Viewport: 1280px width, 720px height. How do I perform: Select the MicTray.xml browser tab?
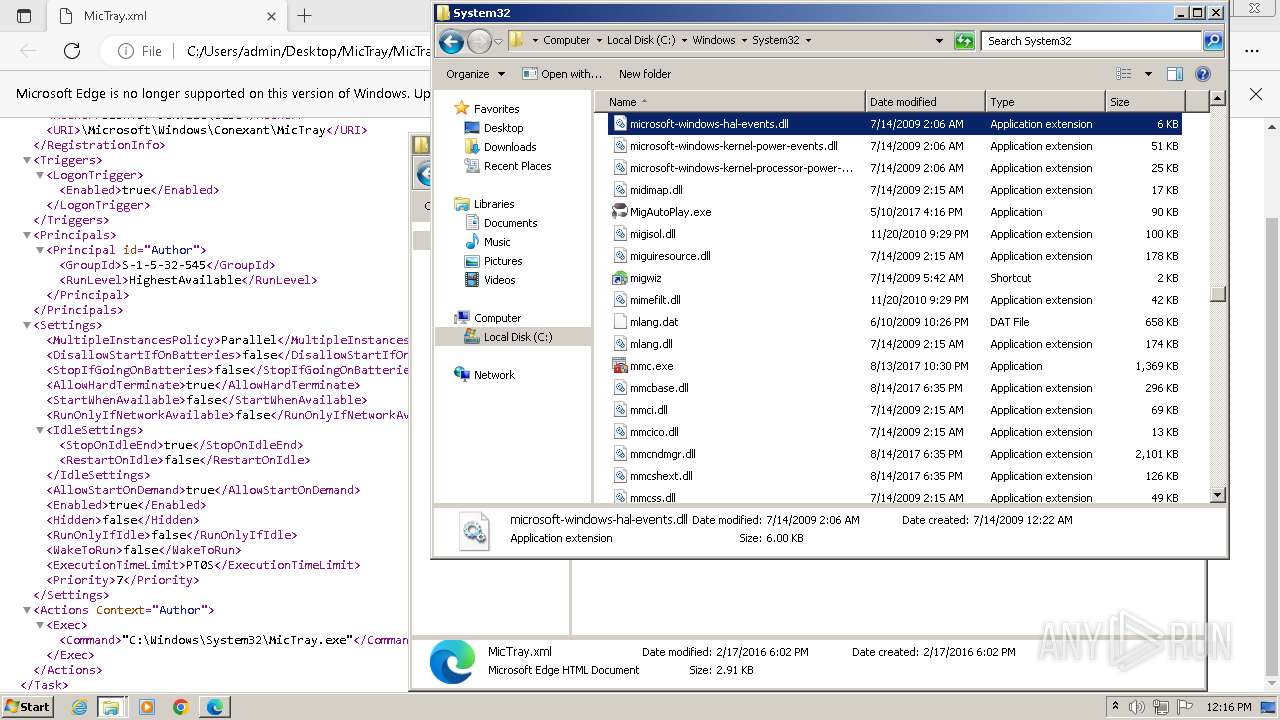[168, 16]
